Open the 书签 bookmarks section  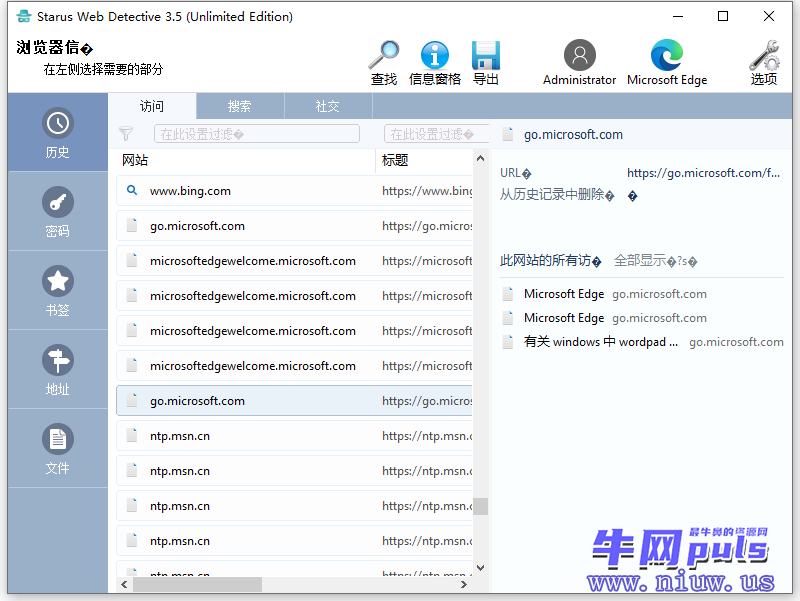coord(58,291)
